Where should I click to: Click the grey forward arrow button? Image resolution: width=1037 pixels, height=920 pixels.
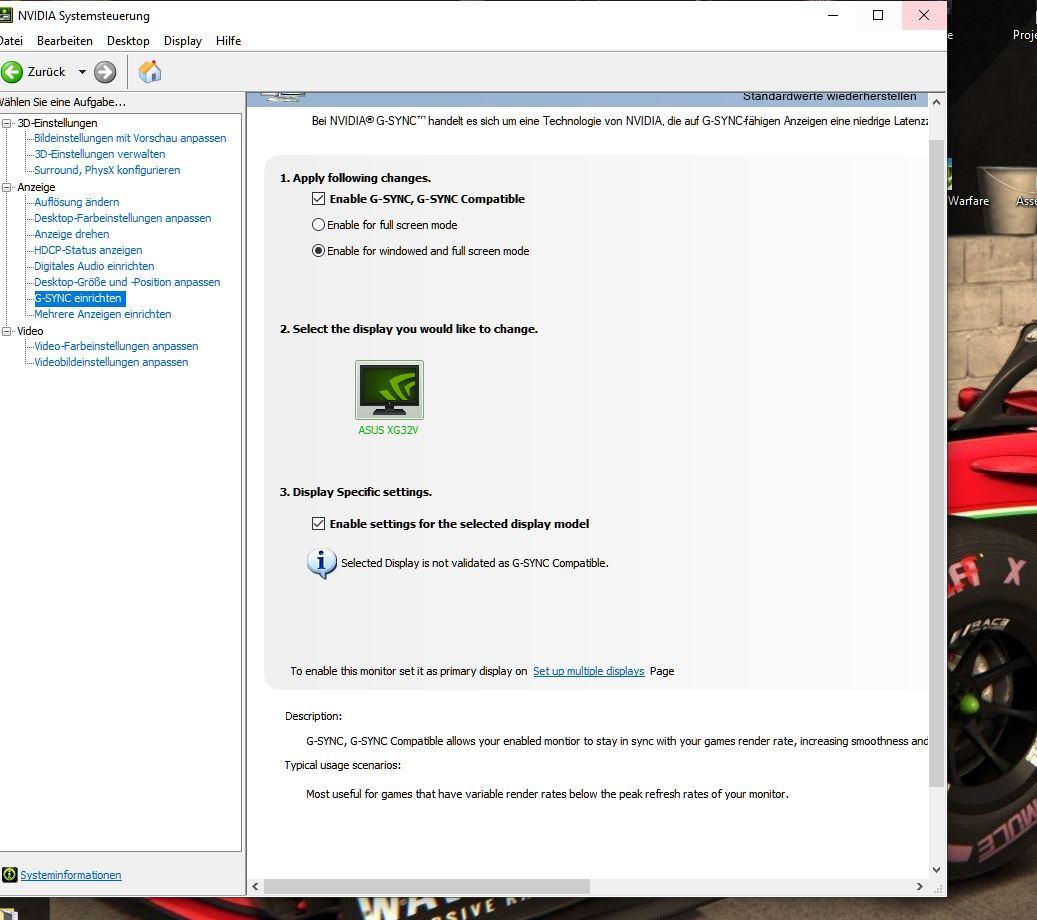click(104, 72)
